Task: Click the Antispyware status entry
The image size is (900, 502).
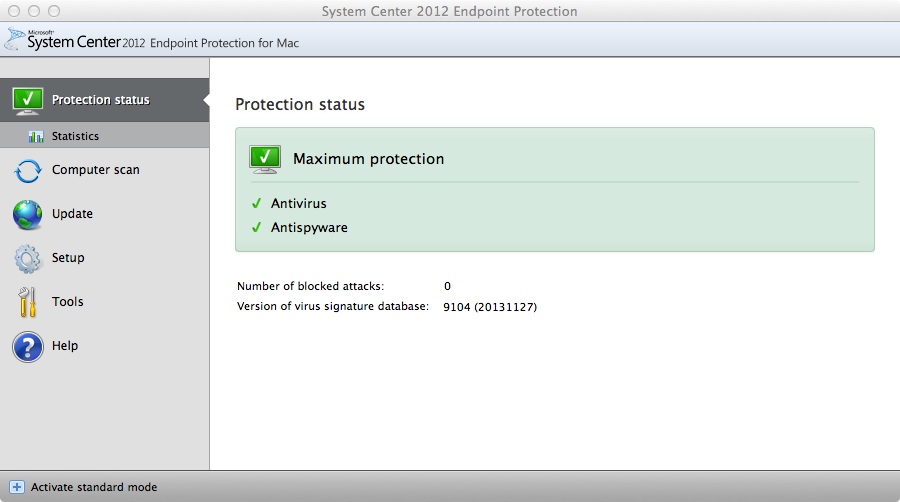Action: [309, 228]
